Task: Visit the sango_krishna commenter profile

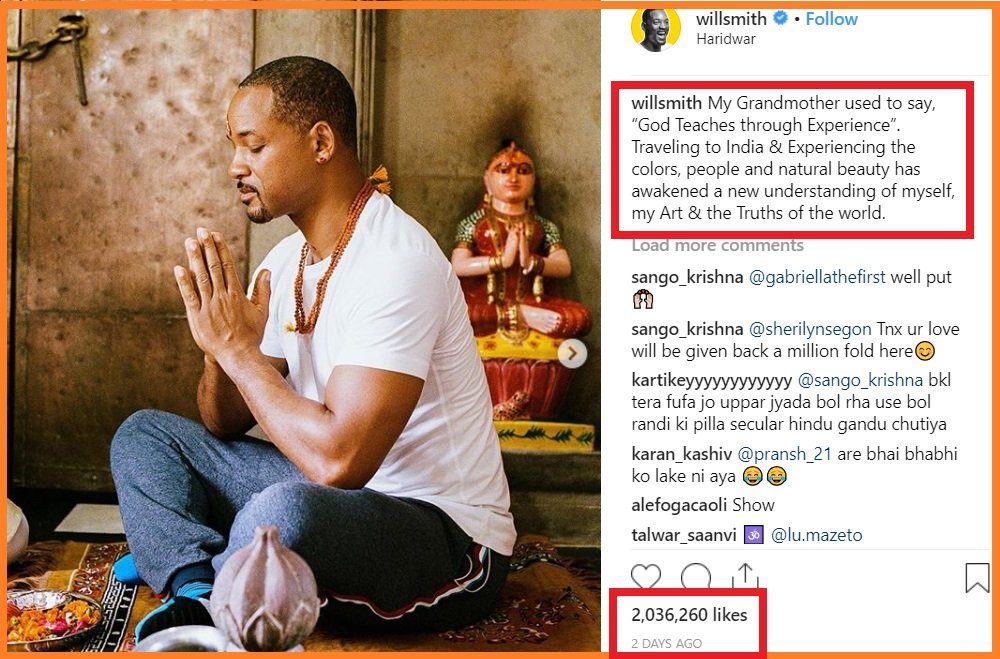Action: click(x=687, y=277)
